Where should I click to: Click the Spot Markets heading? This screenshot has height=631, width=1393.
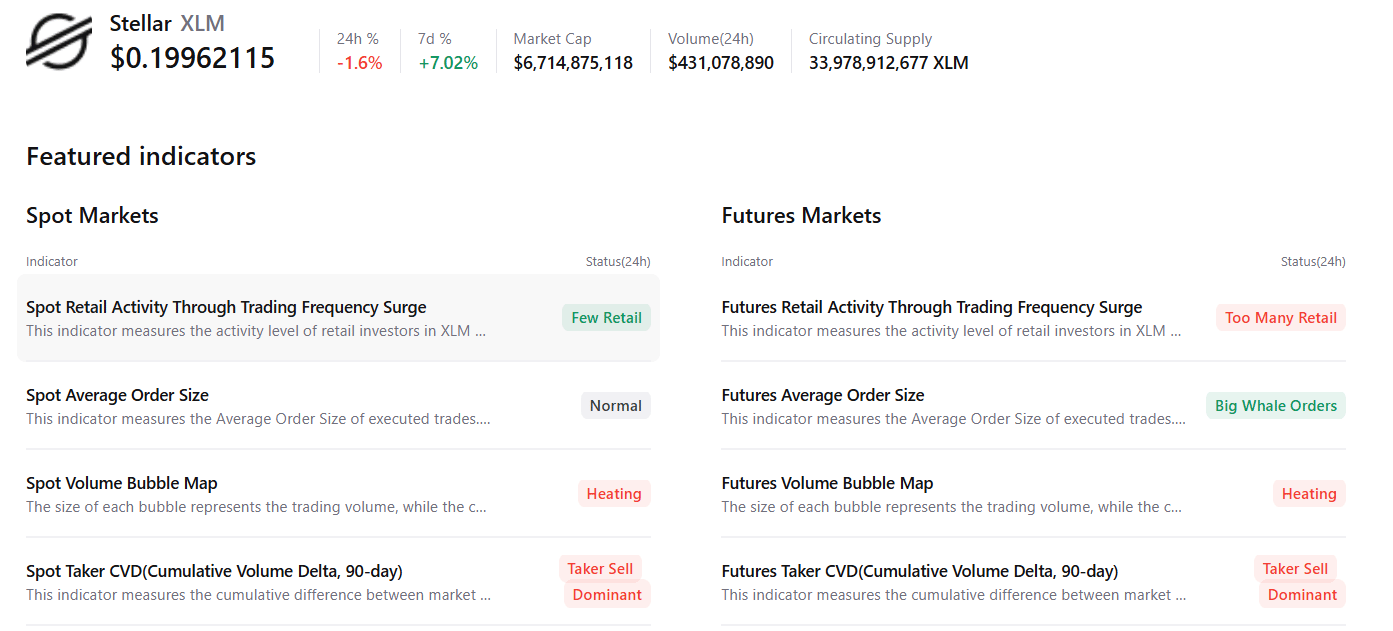point(92,215)
